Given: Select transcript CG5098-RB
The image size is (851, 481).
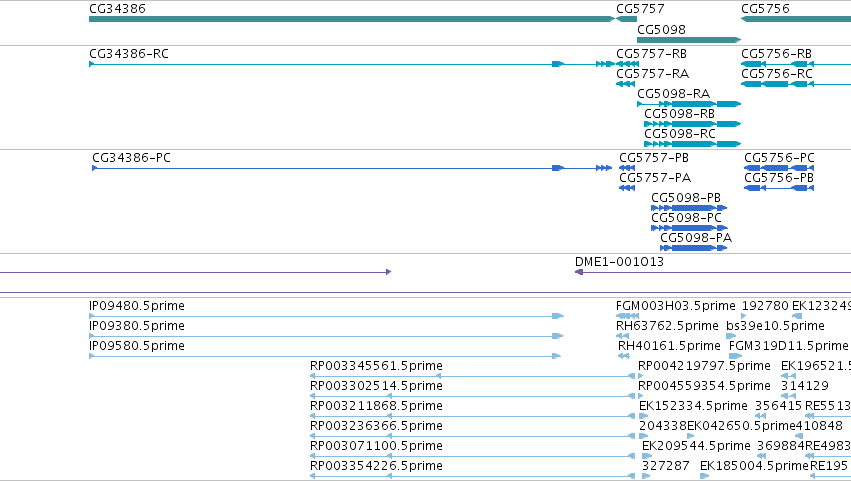Looking at the screenshot, I should coord(693,124).
